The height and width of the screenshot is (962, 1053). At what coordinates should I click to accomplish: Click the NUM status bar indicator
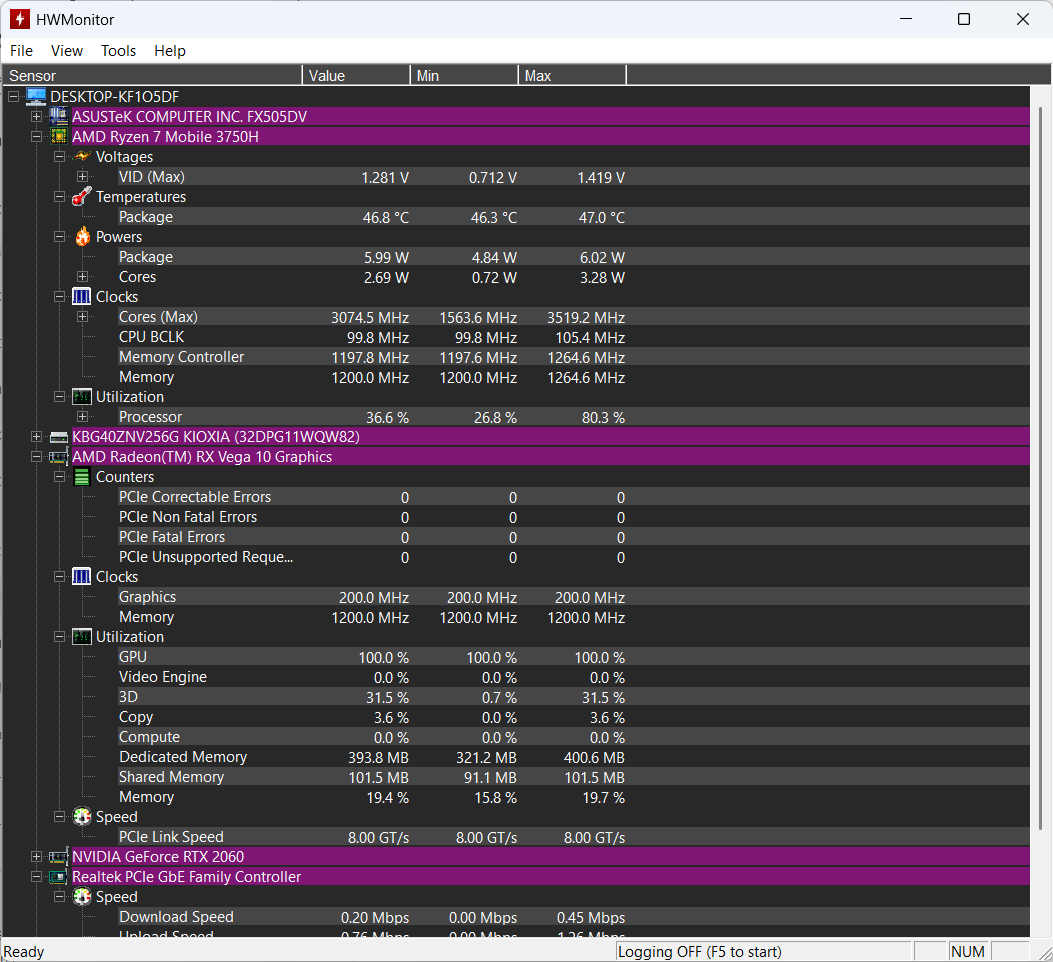point(968,952)
